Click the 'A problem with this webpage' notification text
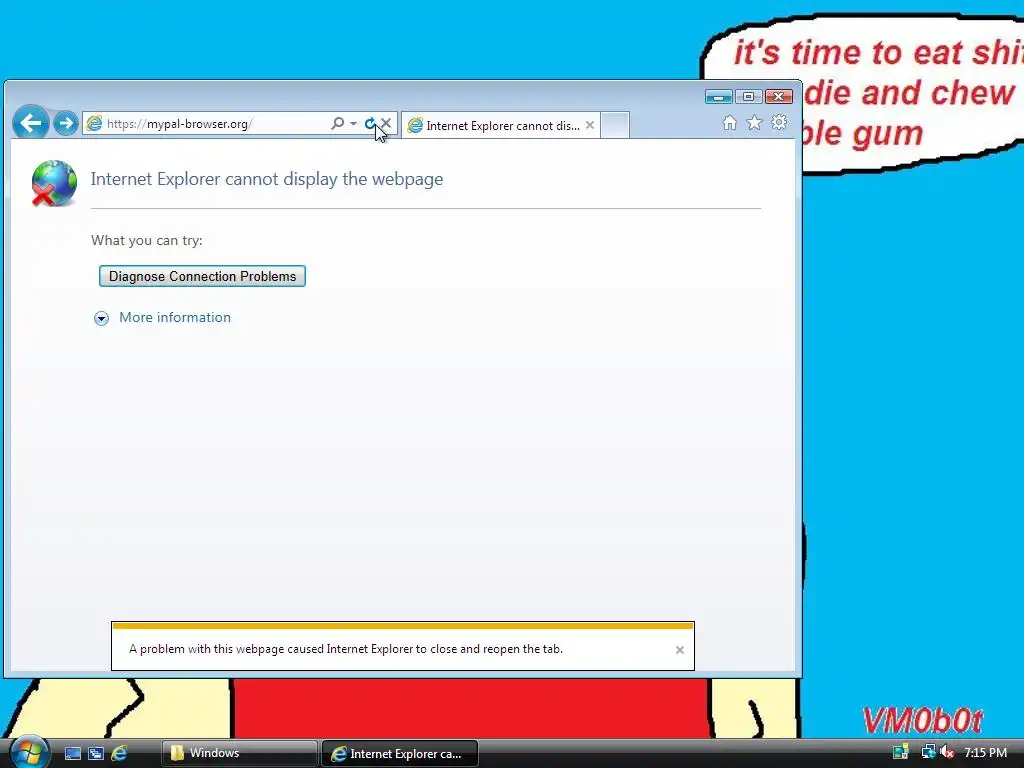This screenshot has height=768, width=1024. (345, 649)
